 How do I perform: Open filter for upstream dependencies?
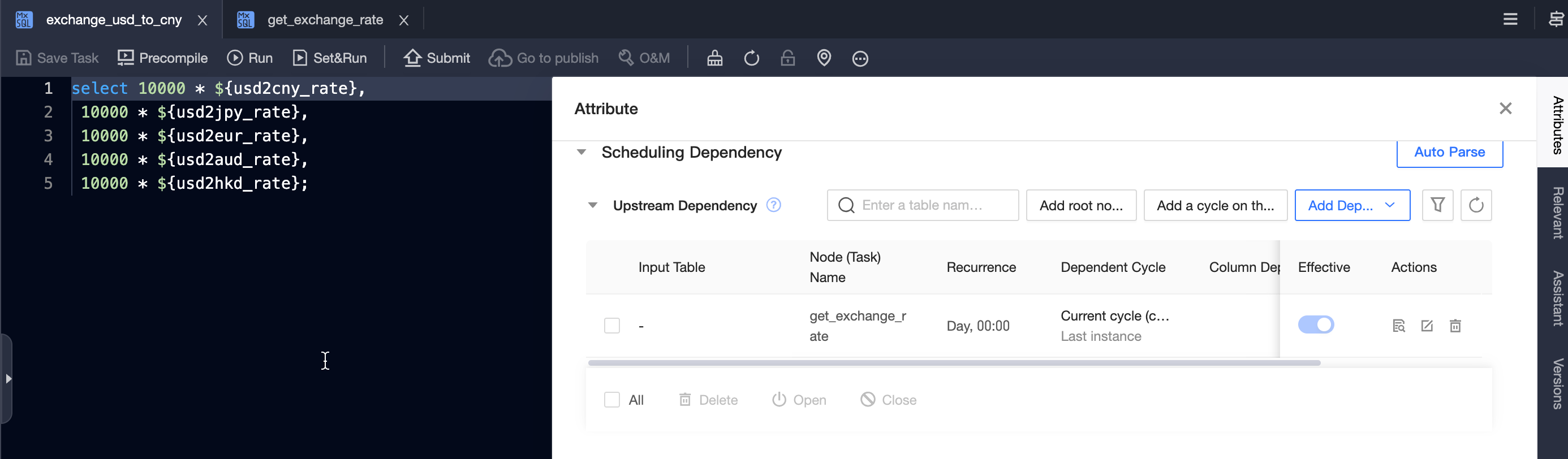[x=1437, y=205]
